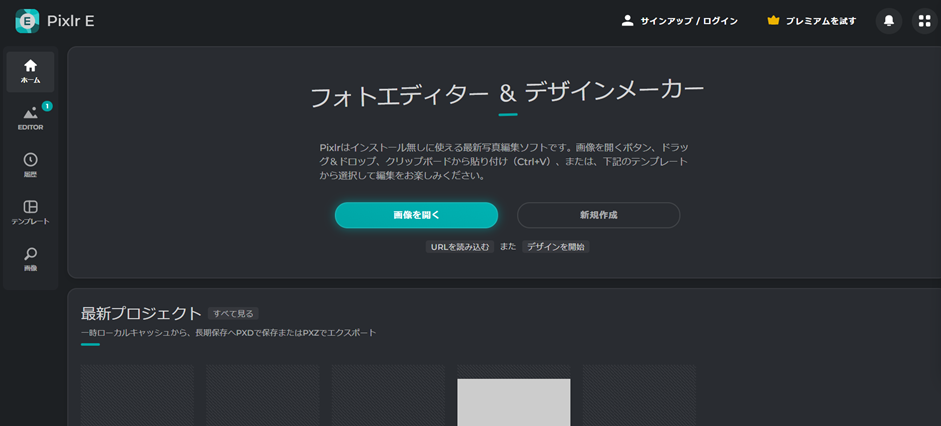
Task: Click プレミアムを試す with crown
Action: (x=811, y=21)
